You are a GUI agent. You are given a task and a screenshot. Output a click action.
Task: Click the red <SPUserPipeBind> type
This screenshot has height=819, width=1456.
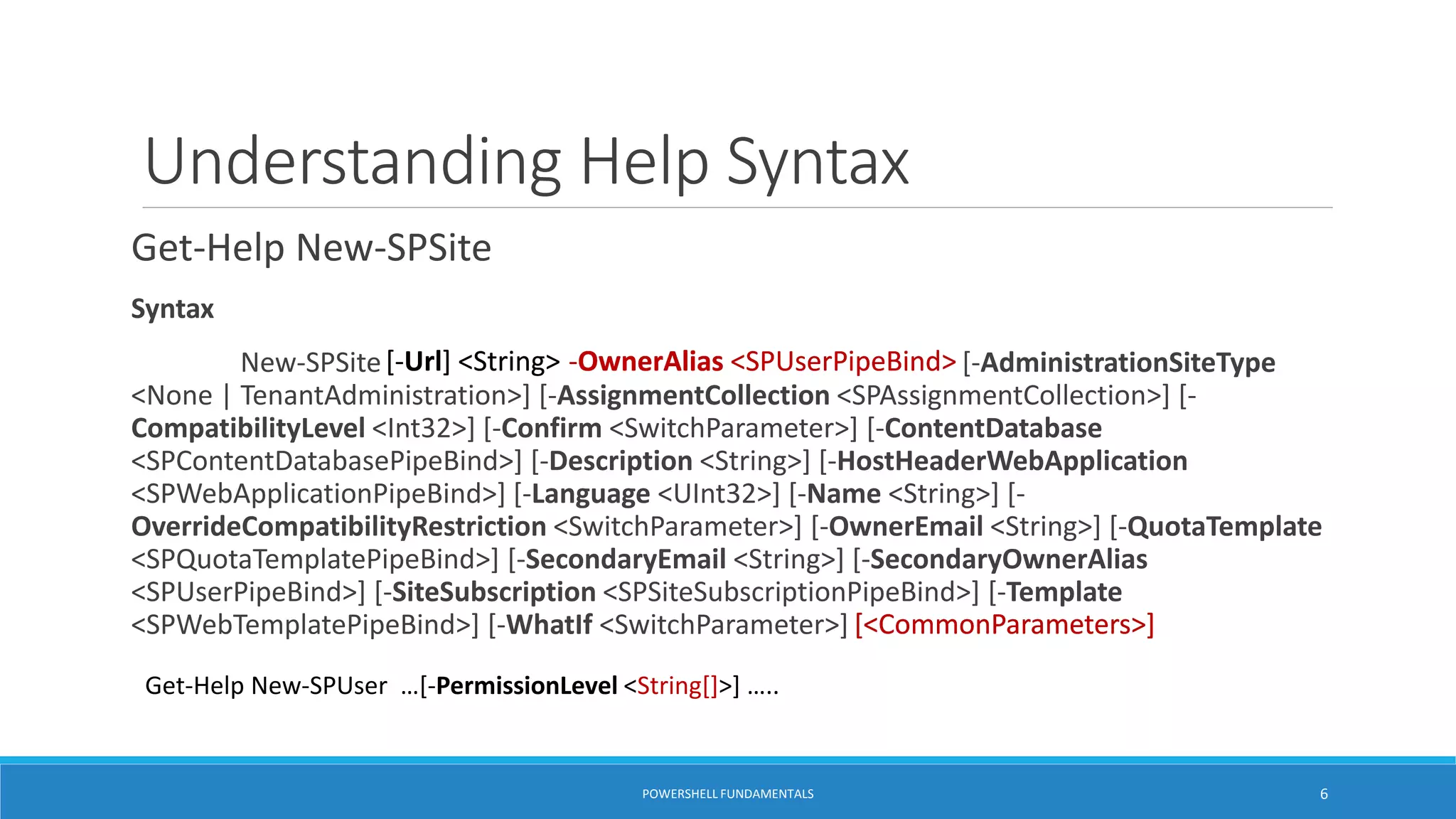pos(843,362)
